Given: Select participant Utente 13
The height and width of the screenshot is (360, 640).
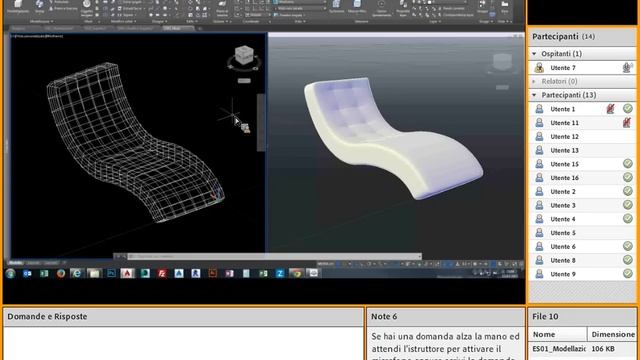Looking at the screenshot, I should (582, 150).
